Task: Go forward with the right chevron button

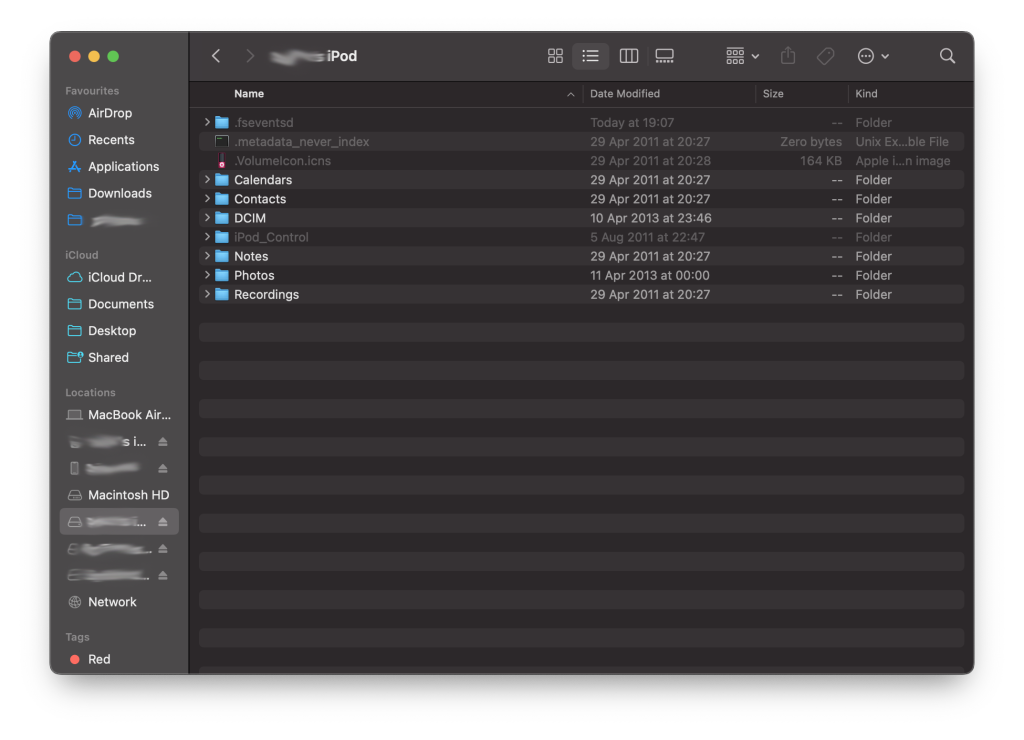Action: 249,56
